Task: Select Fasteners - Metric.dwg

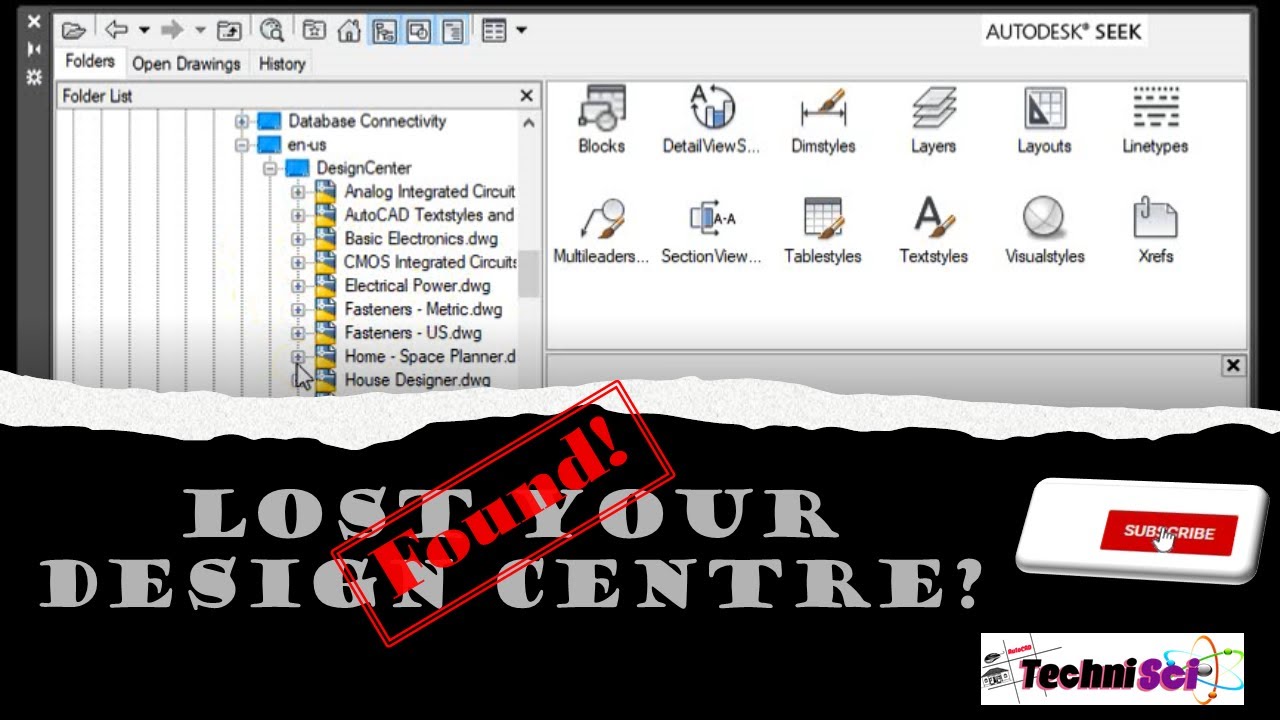Action: point(423,309)
